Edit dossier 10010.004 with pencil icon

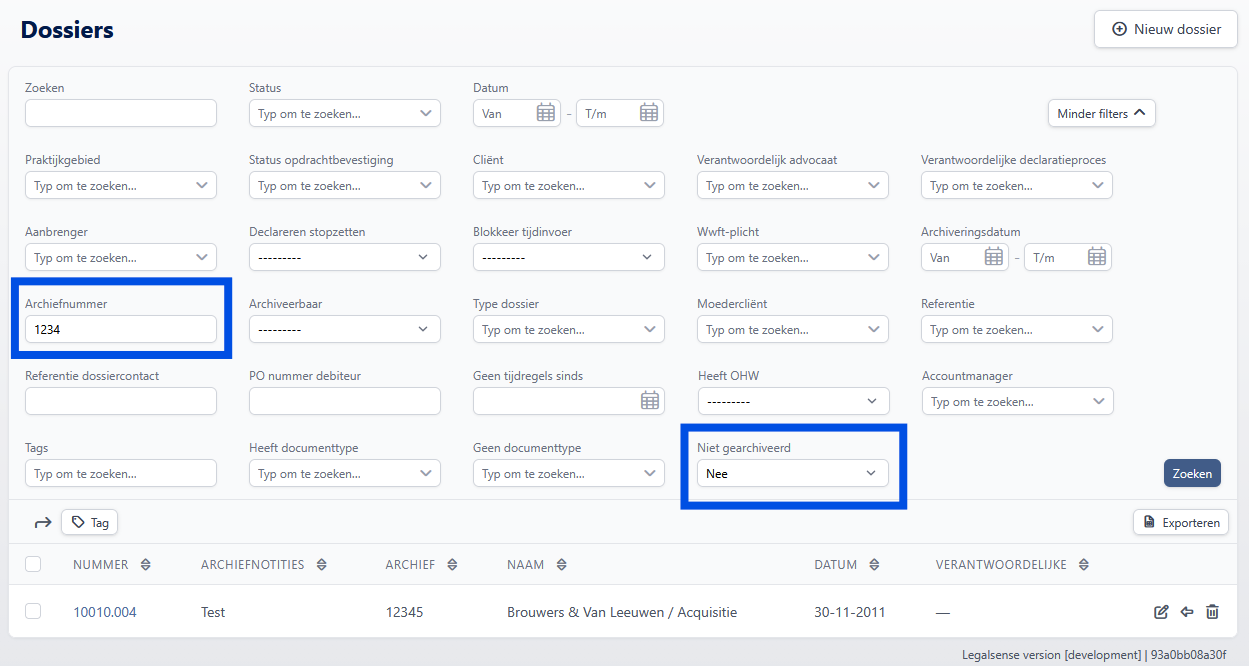tap(1161, 612)
